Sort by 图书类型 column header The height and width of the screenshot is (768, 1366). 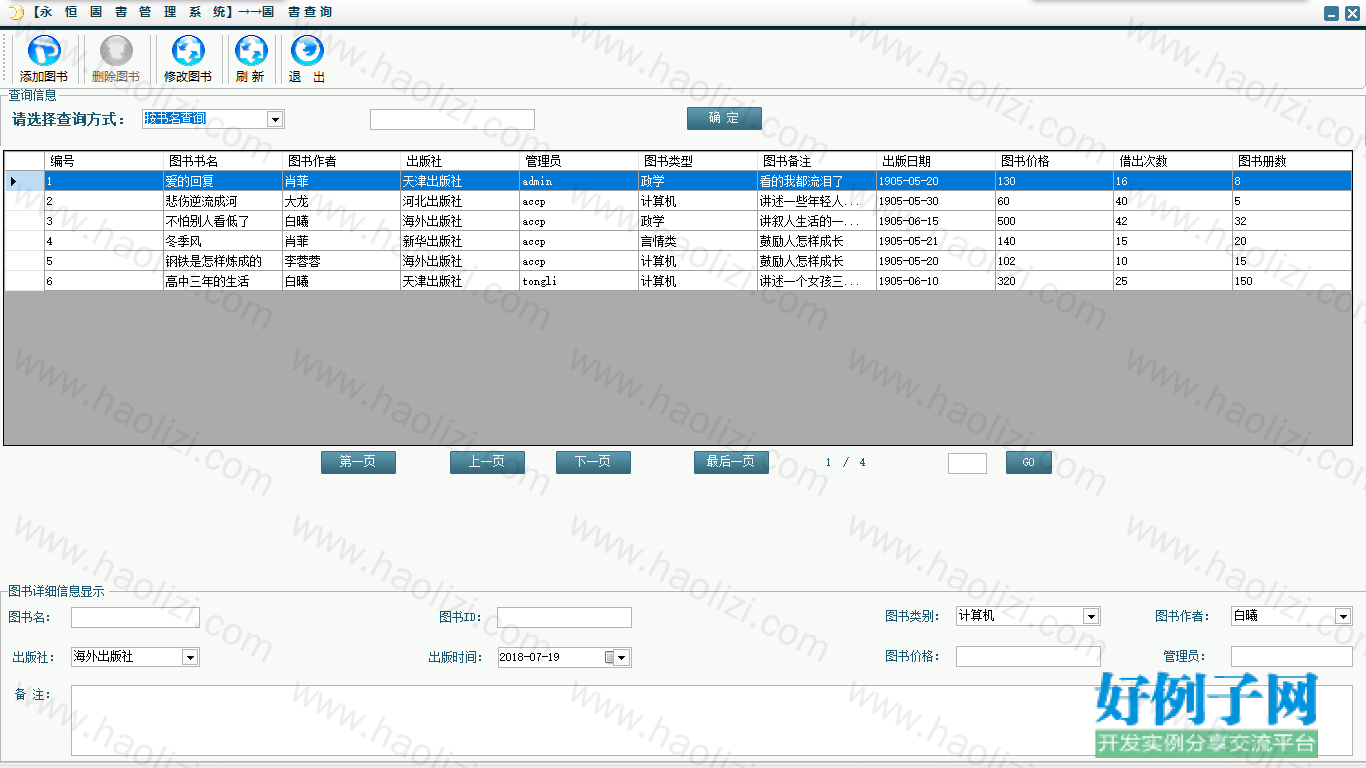(x=699, y=161)
